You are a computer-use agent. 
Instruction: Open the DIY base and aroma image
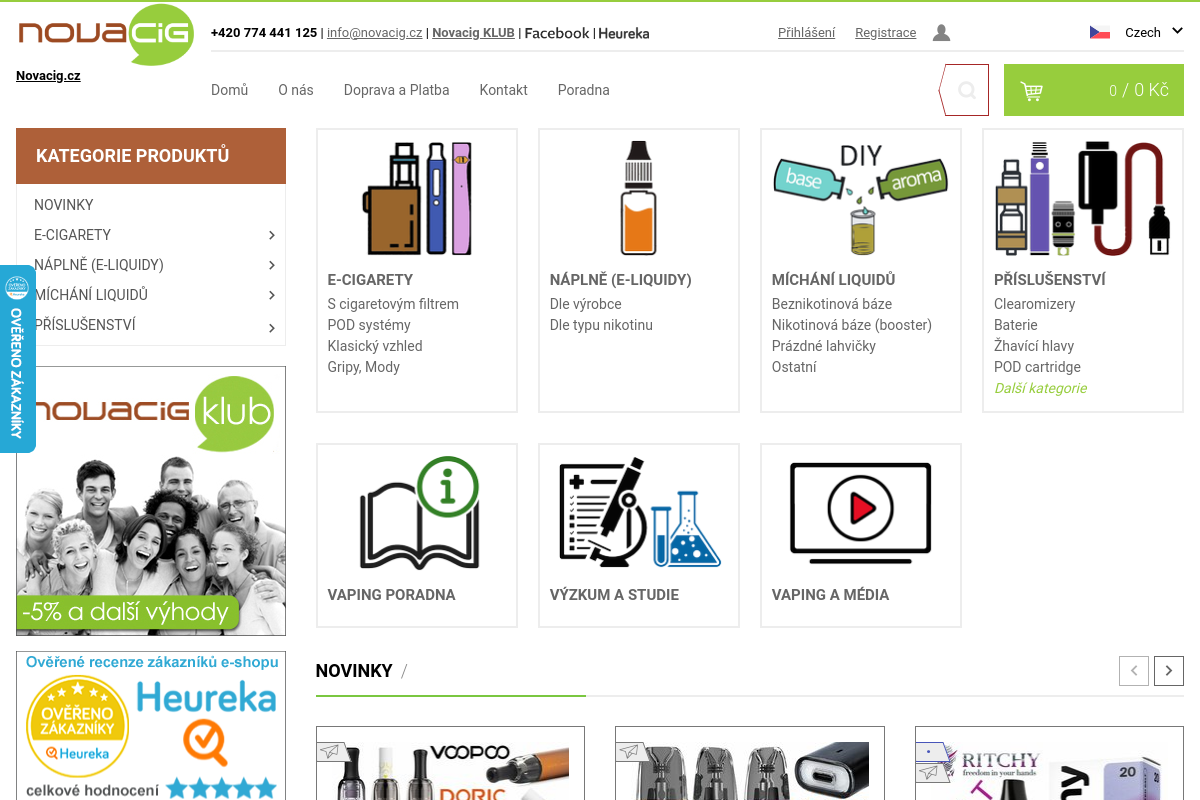(x=861, y=198)
